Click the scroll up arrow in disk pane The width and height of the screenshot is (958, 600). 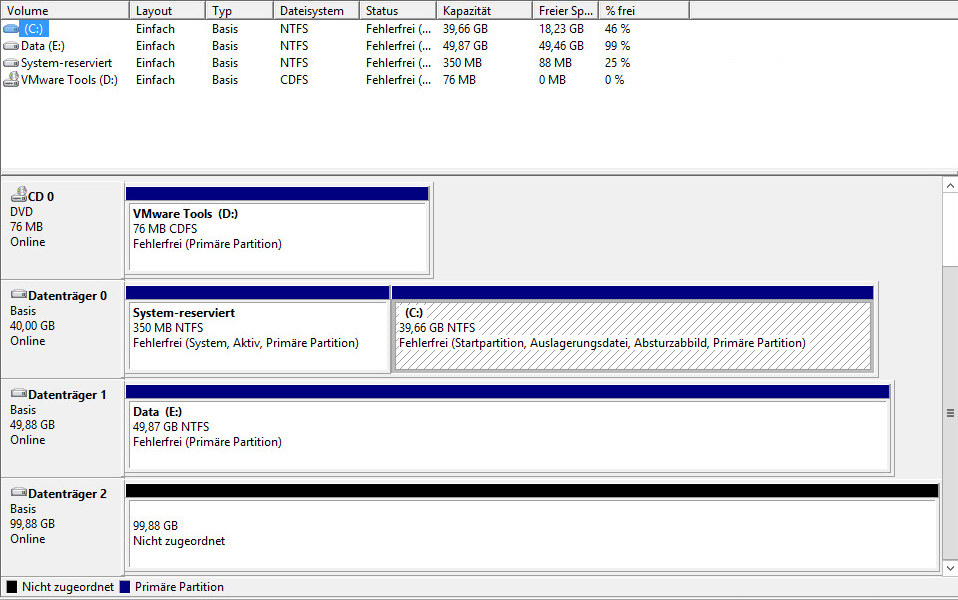pos(950,186)
